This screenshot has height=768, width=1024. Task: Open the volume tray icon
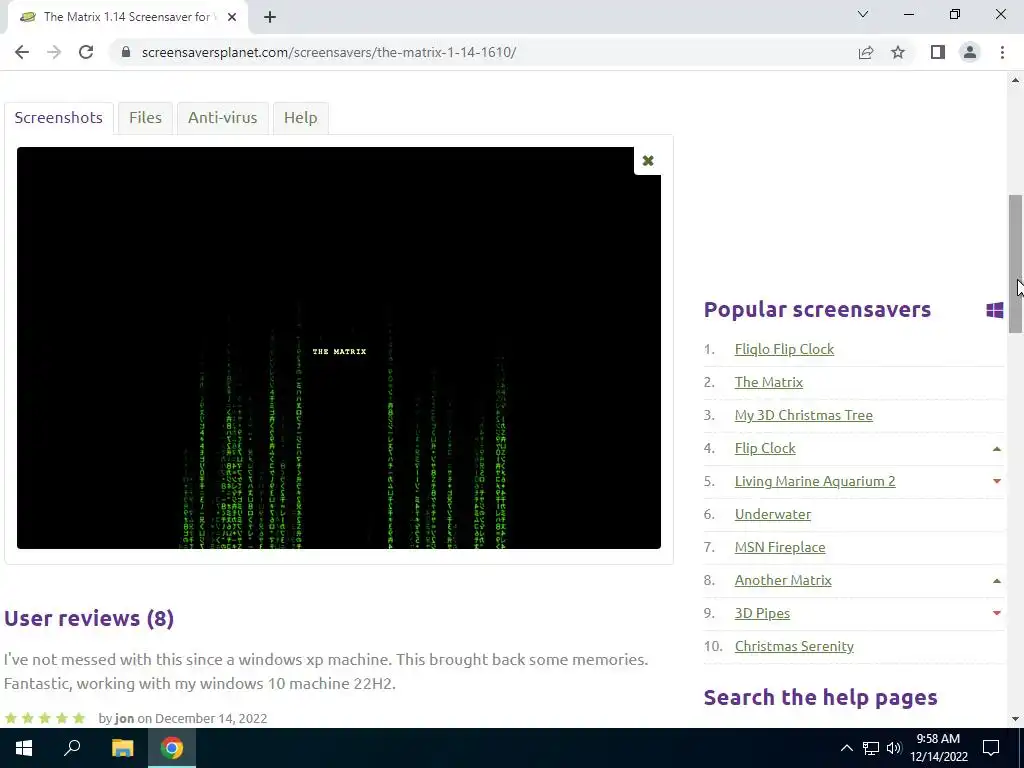click(x=894, y=748)
